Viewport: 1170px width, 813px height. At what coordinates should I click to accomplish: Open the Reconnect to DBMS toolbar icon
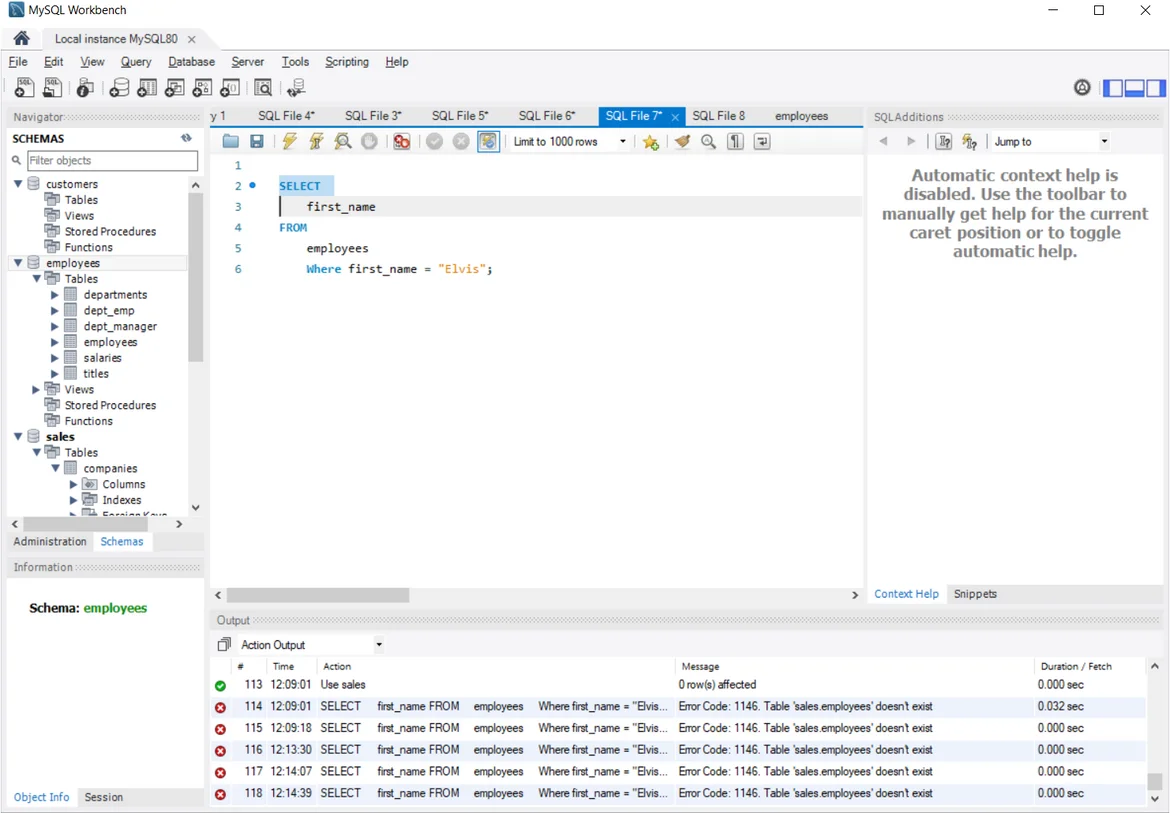(x=296, y=88)
